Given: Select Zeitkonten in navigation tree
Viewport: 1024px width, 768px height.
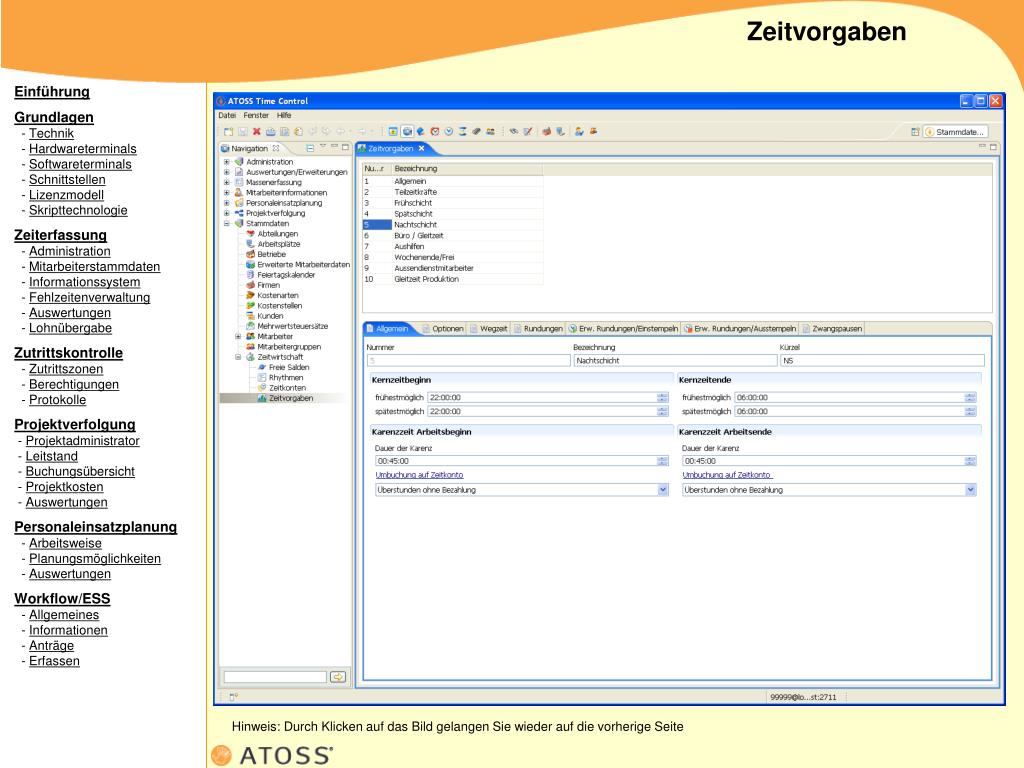Looking at the screenshot, I should pos(287,388).
